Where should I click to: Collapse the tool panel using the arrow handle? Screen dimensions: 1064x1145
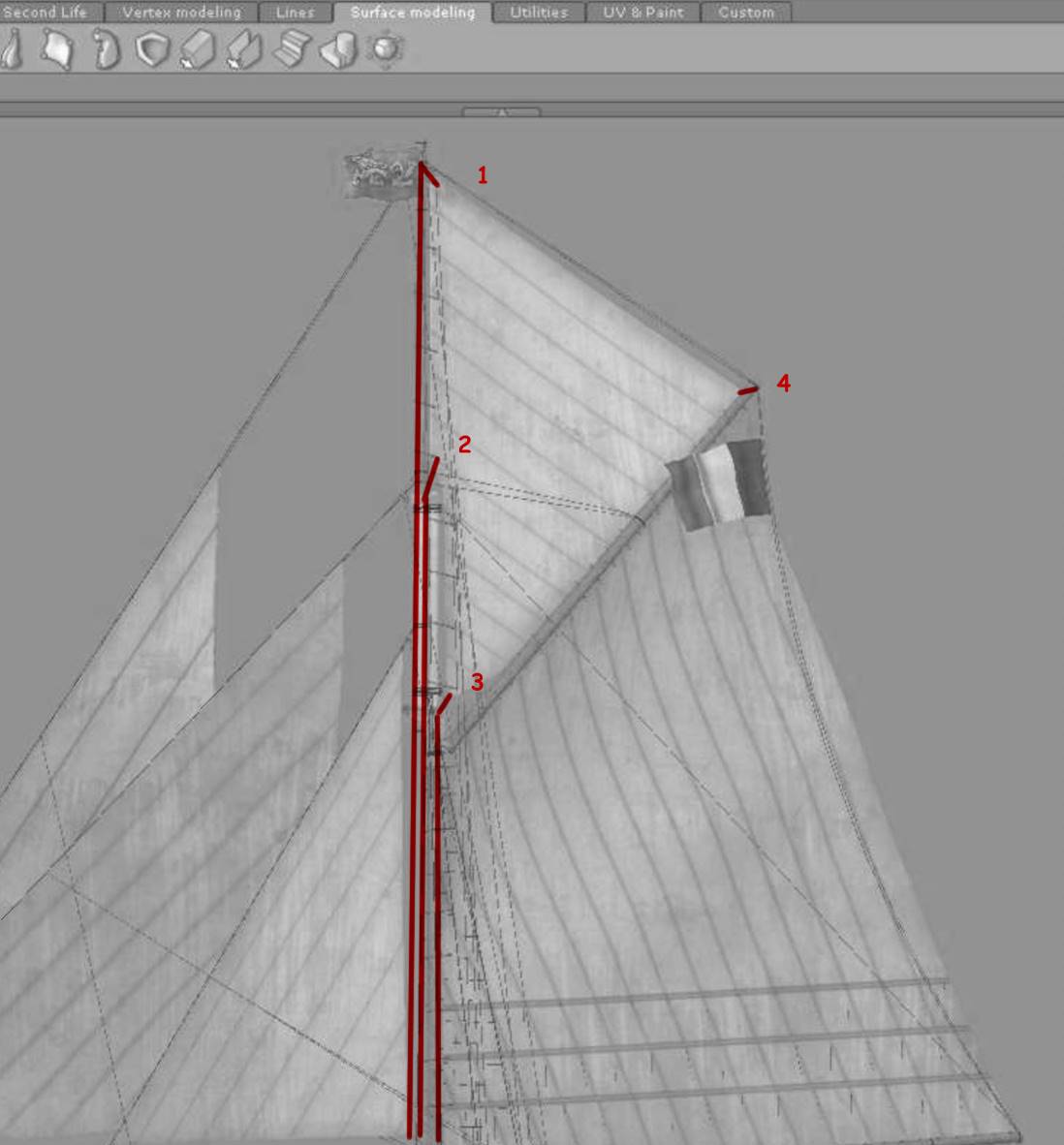pos(502,112)
